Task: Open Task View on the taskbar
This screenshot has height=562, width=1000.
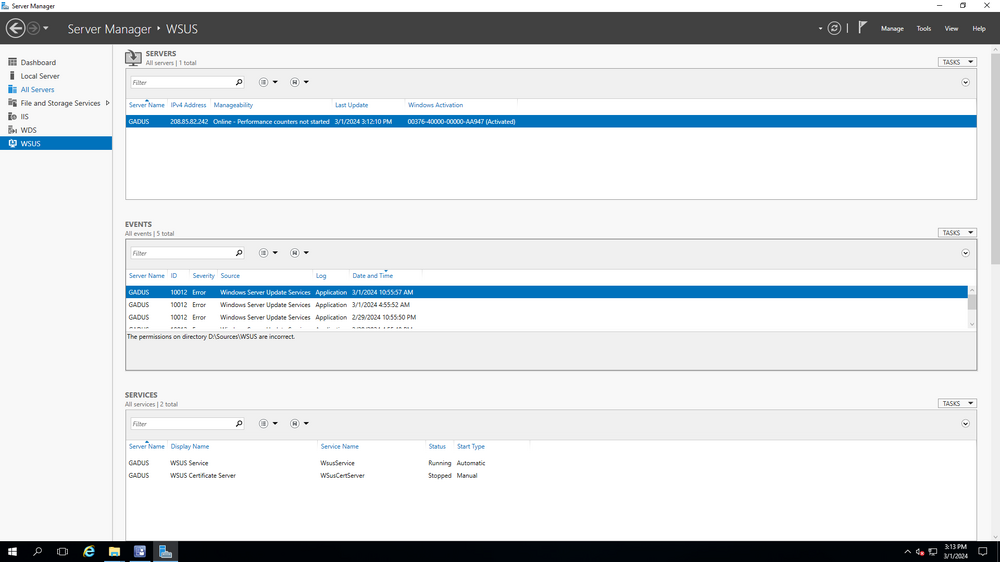Action: point(62,552)
